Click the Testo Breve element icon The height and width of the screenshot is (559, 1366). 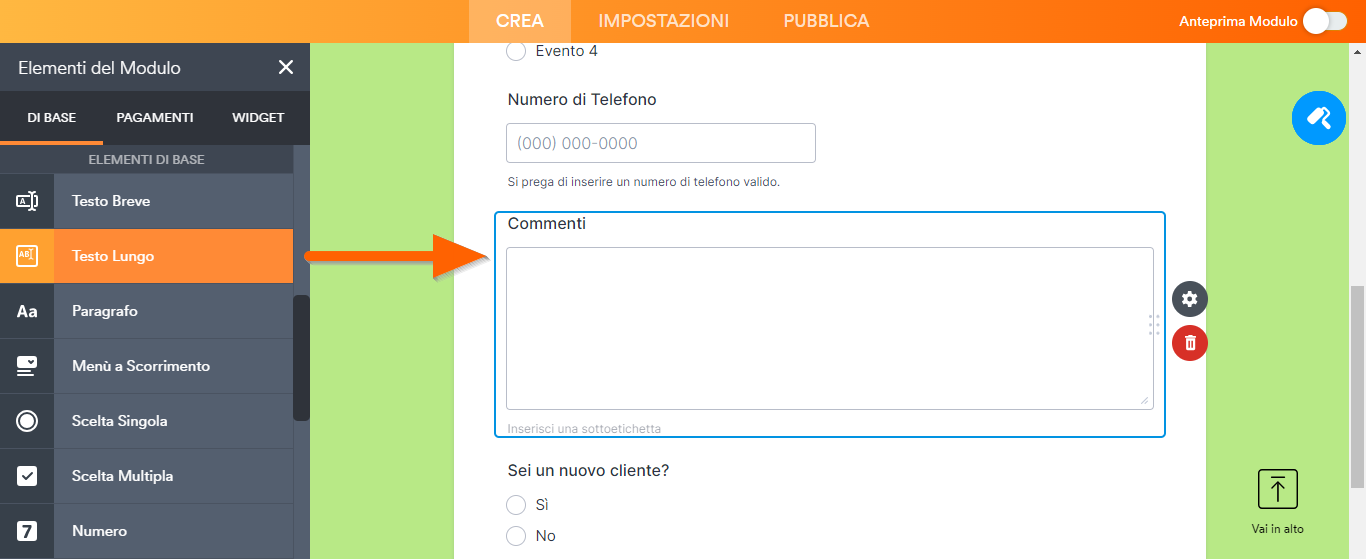27,201
